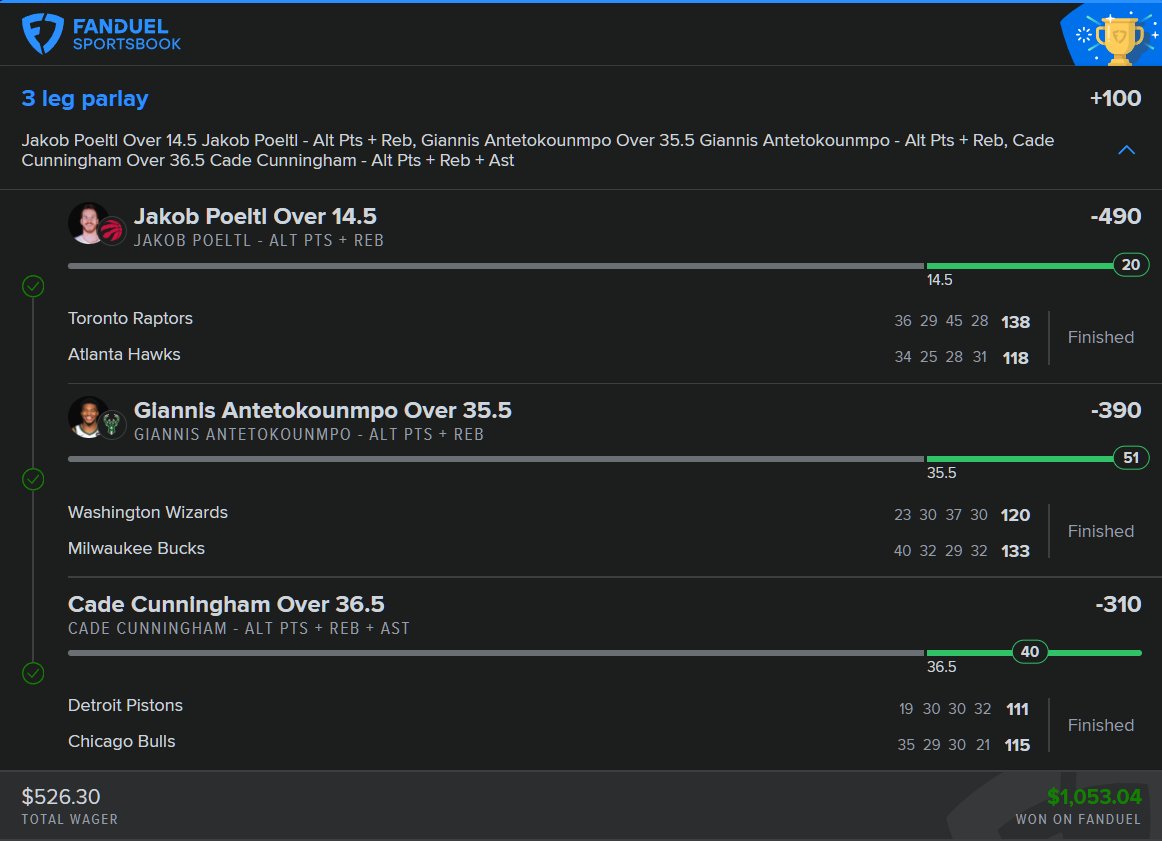Click the Chicago Bulls team name
Image resolution: width=1162 pixels, height=841 pixels.
122,742
